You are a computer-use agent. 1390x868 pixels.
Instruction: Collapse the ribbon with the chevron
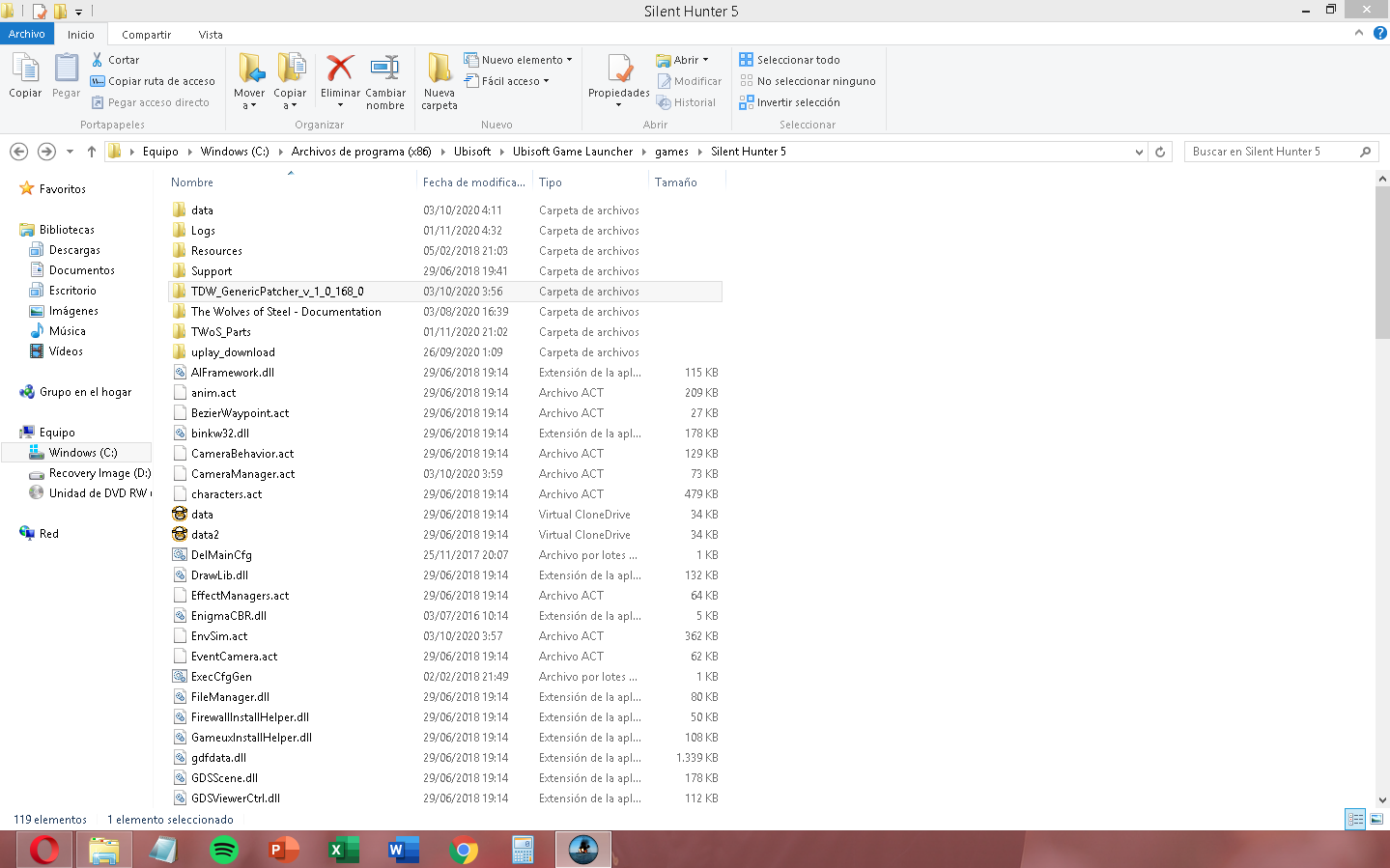tap(1359, 33)
